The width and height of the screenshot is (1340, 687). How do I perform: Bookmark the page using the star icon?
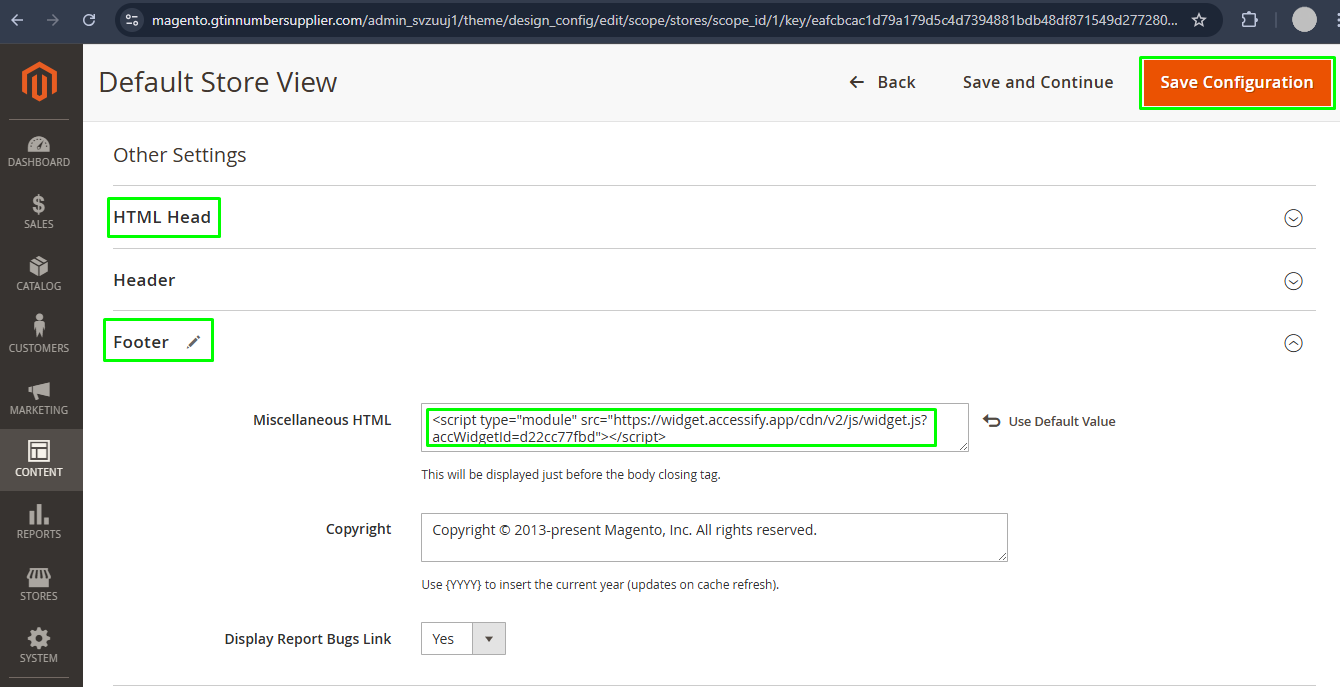tap(1198, 18)
